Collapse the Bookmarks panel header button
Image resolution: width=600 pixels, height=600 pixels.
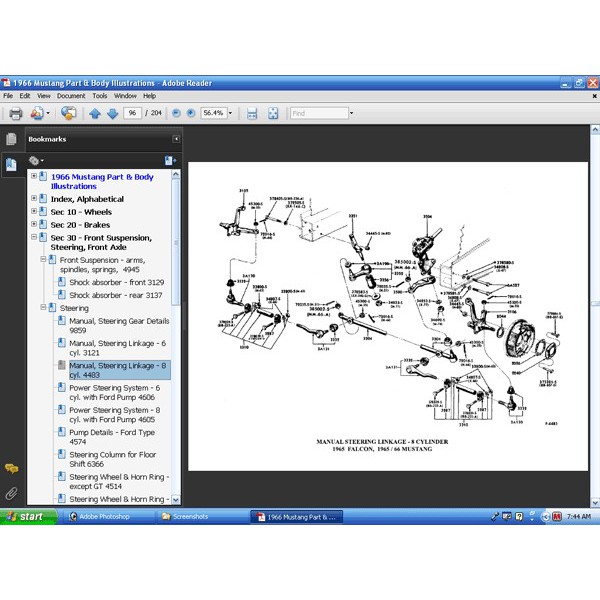click(x=176, y=139)
